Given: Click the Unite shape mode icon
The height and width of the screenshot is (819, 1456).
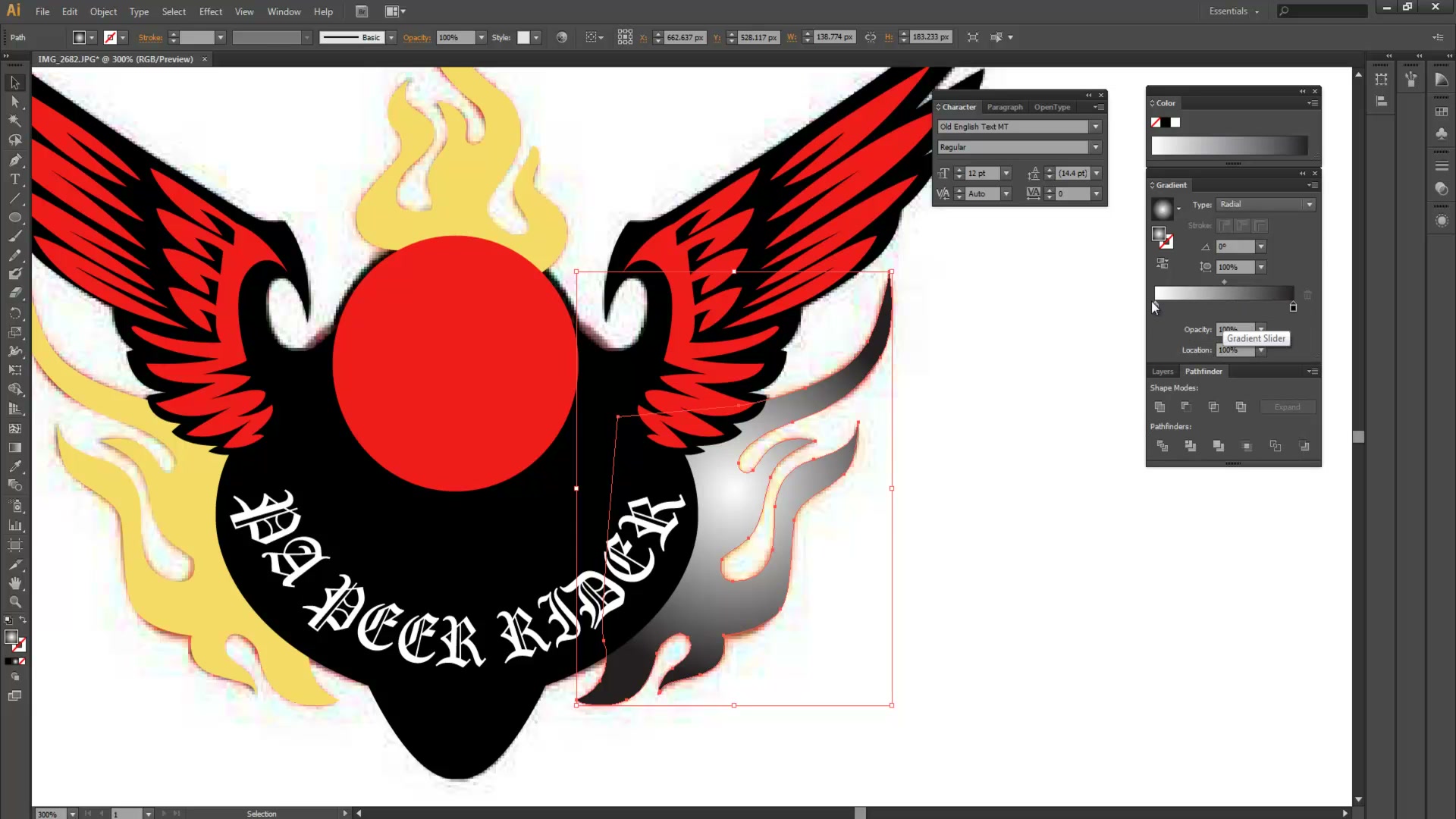Looking at the screenshot, I should pyautogui.click(x=1159, y=407).
